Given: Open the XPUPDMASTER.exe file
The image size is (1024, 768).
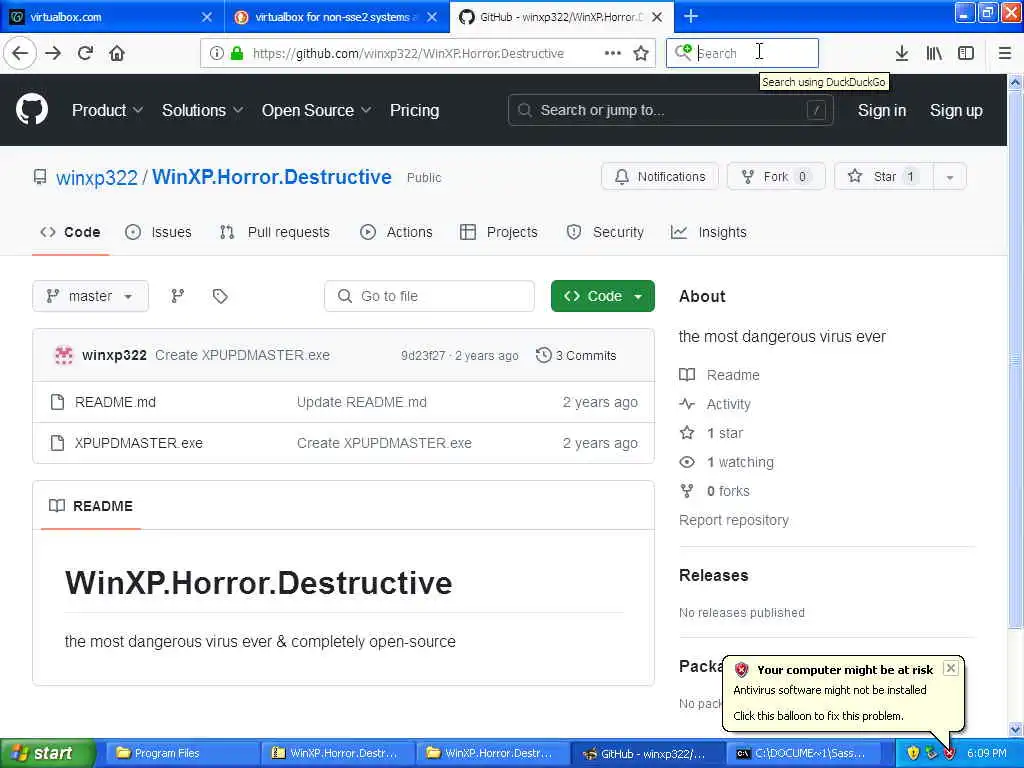Looking at the screenshot, I should 138,443.
